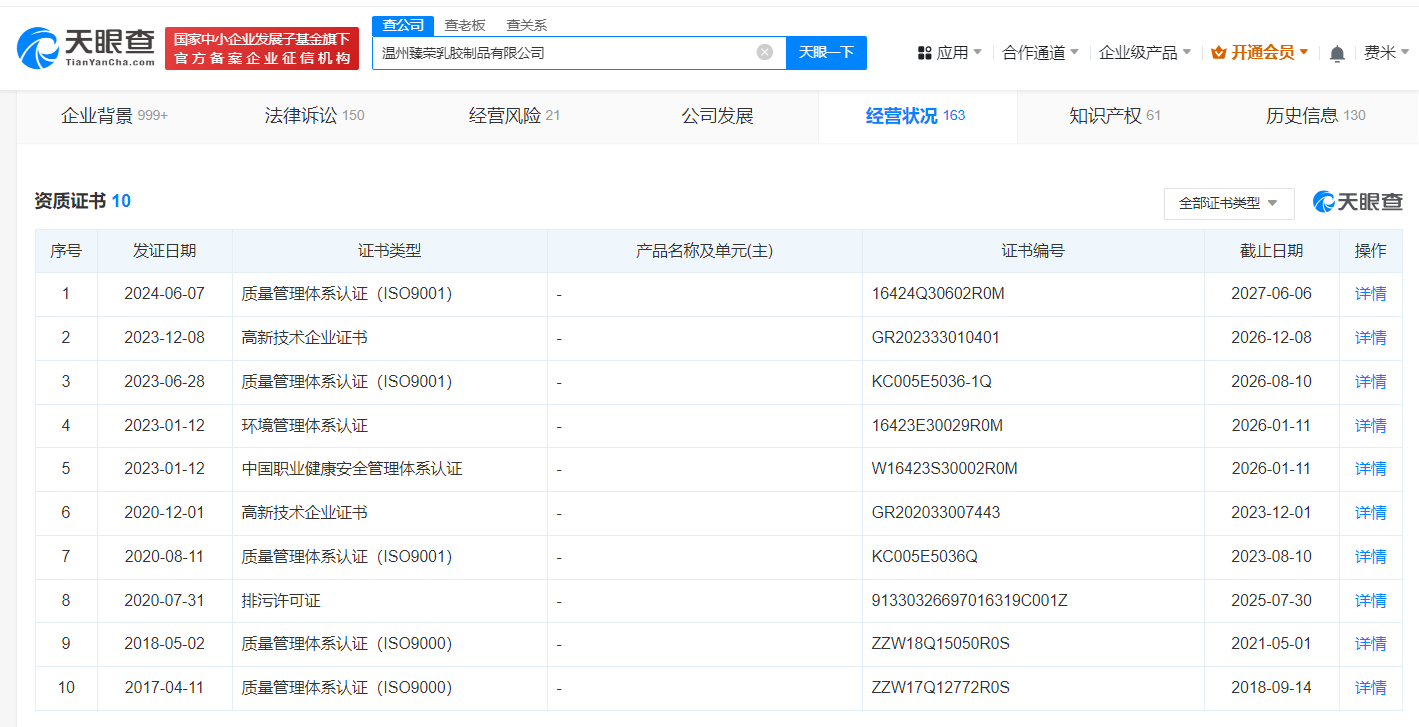Screen dimensions: 1419x727
Task: Click the 天眼查 logo at top left
Action: tap(86, 46)
